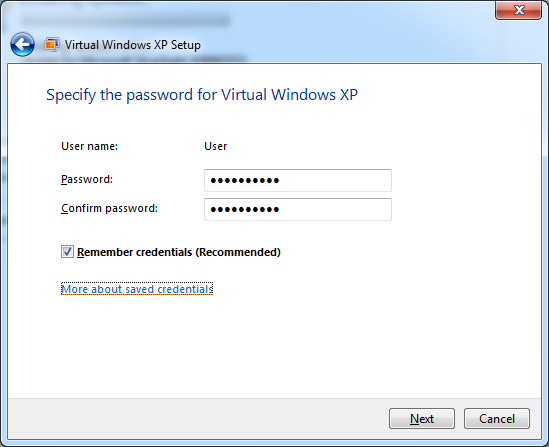Uncheck the Remember credentials checkbox
Viewport: 549px width, 447px height.
(x=67, y=252)
